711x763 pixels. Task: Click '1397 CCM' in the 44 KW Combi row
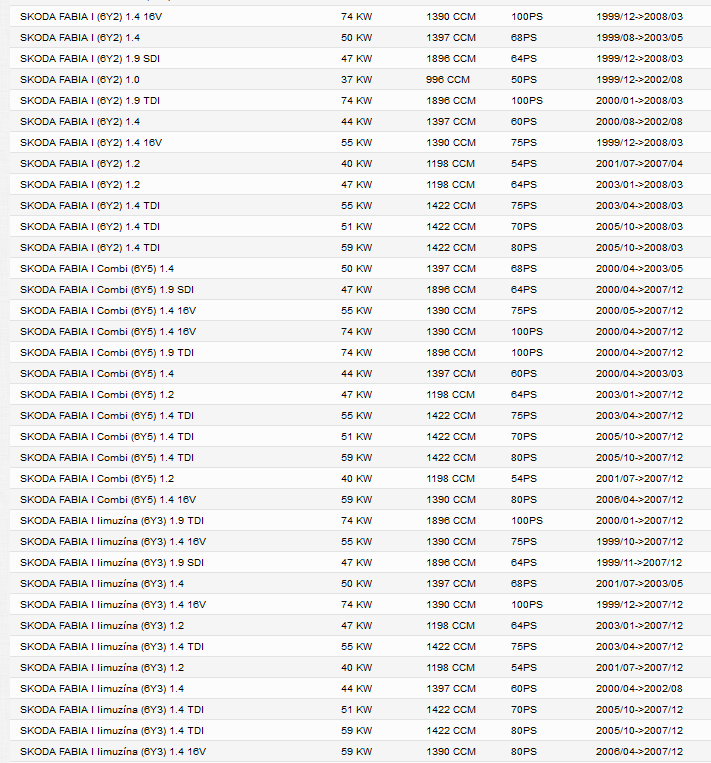coord(451,374)
